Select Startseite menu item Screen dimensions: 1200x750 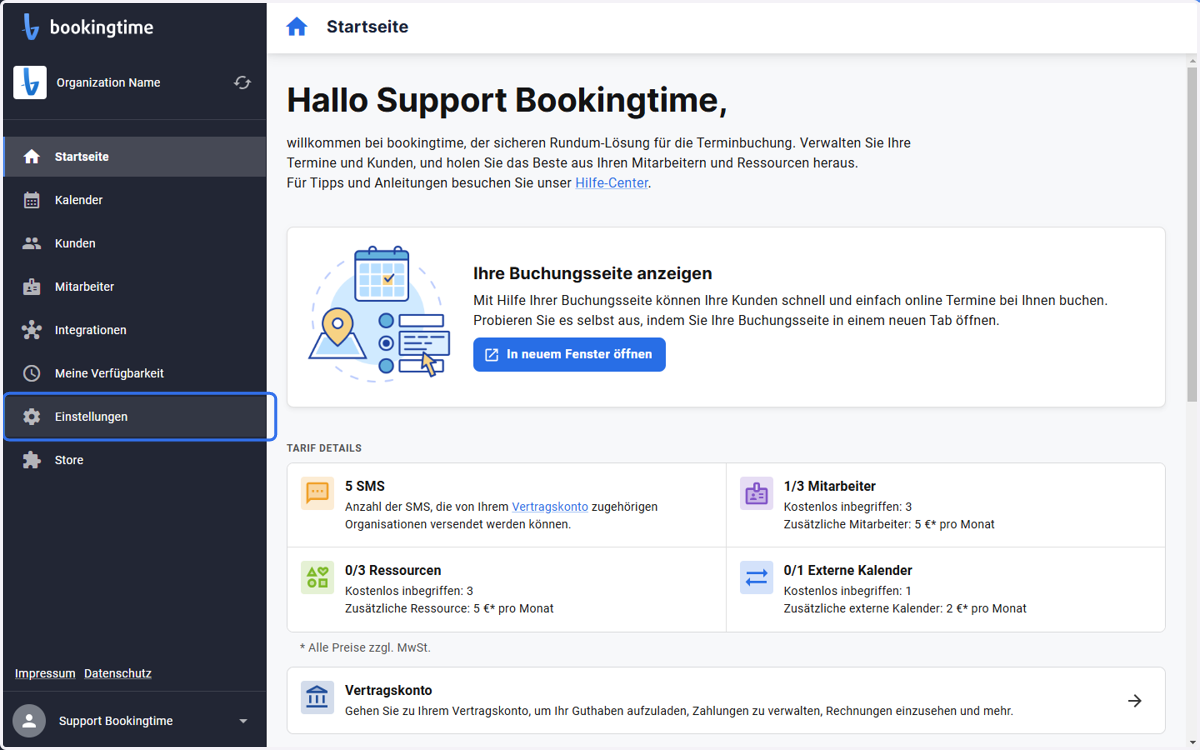[x=135, y=157]
